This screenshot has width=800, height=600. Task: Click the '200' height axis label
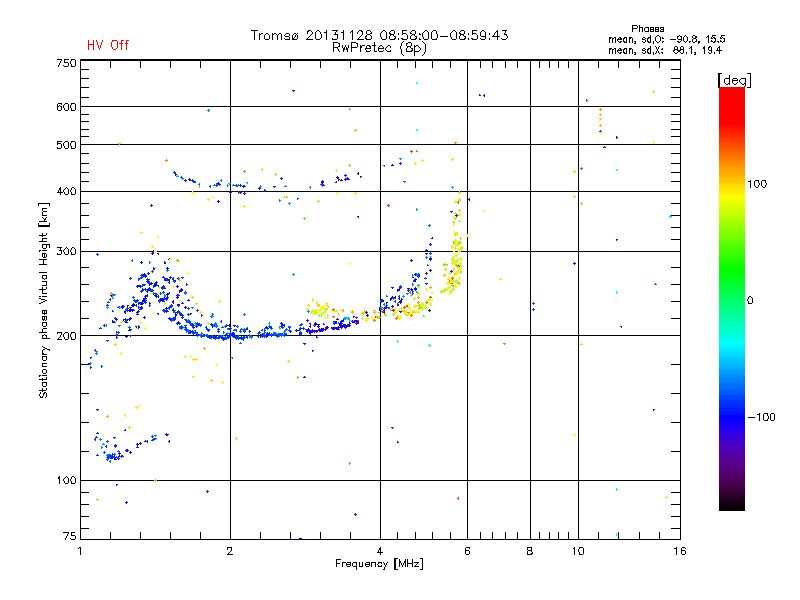66,336
